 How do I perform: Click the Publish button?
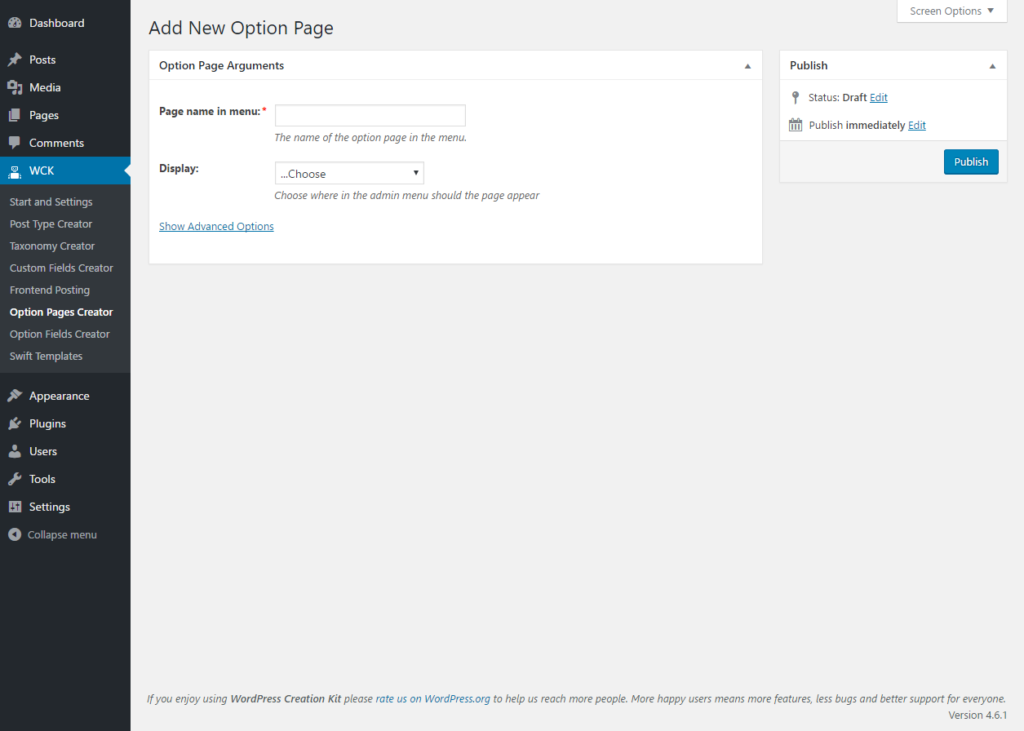[970, 161]
